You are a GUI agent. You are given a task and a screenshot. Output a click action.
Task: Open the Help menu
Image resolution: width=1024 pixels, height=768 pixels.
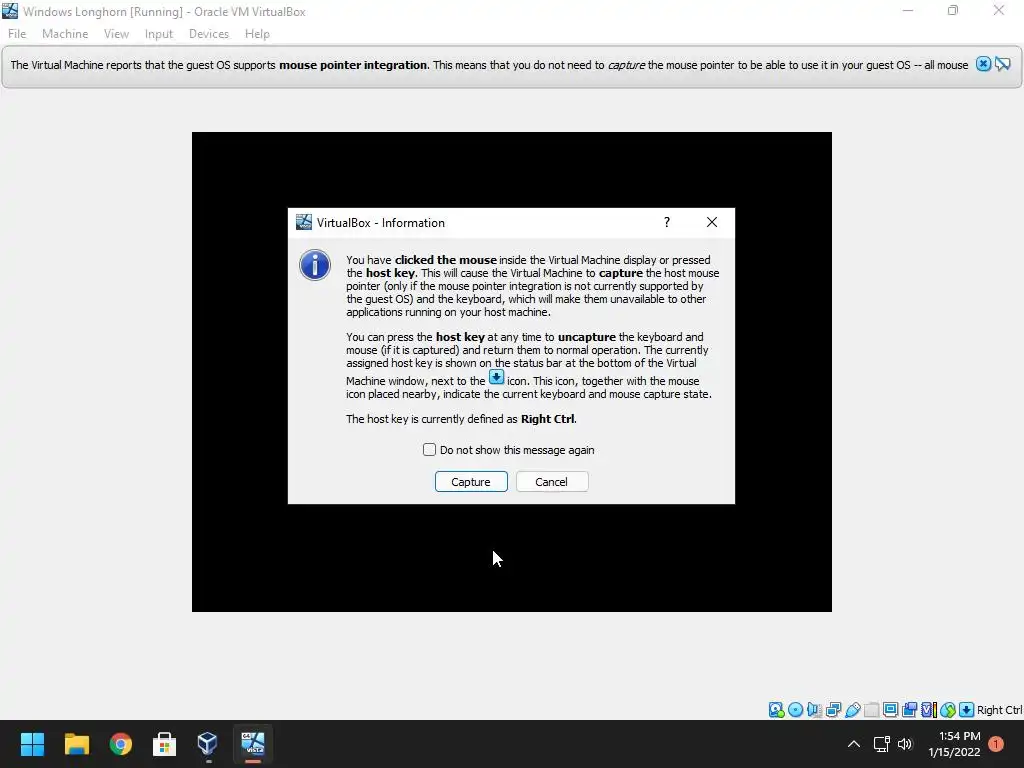[257, 33]
